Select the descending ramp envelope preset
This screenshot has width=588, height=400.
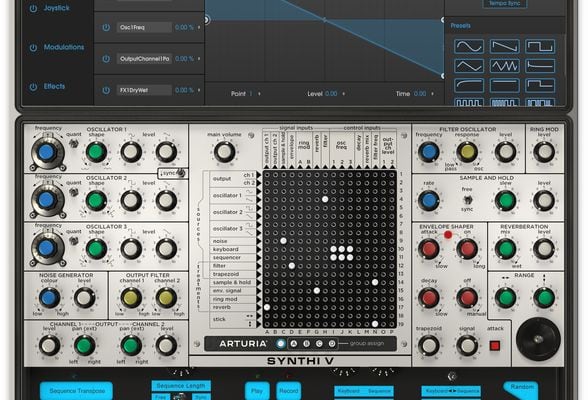pyautogui.click(x=504, y=46)
